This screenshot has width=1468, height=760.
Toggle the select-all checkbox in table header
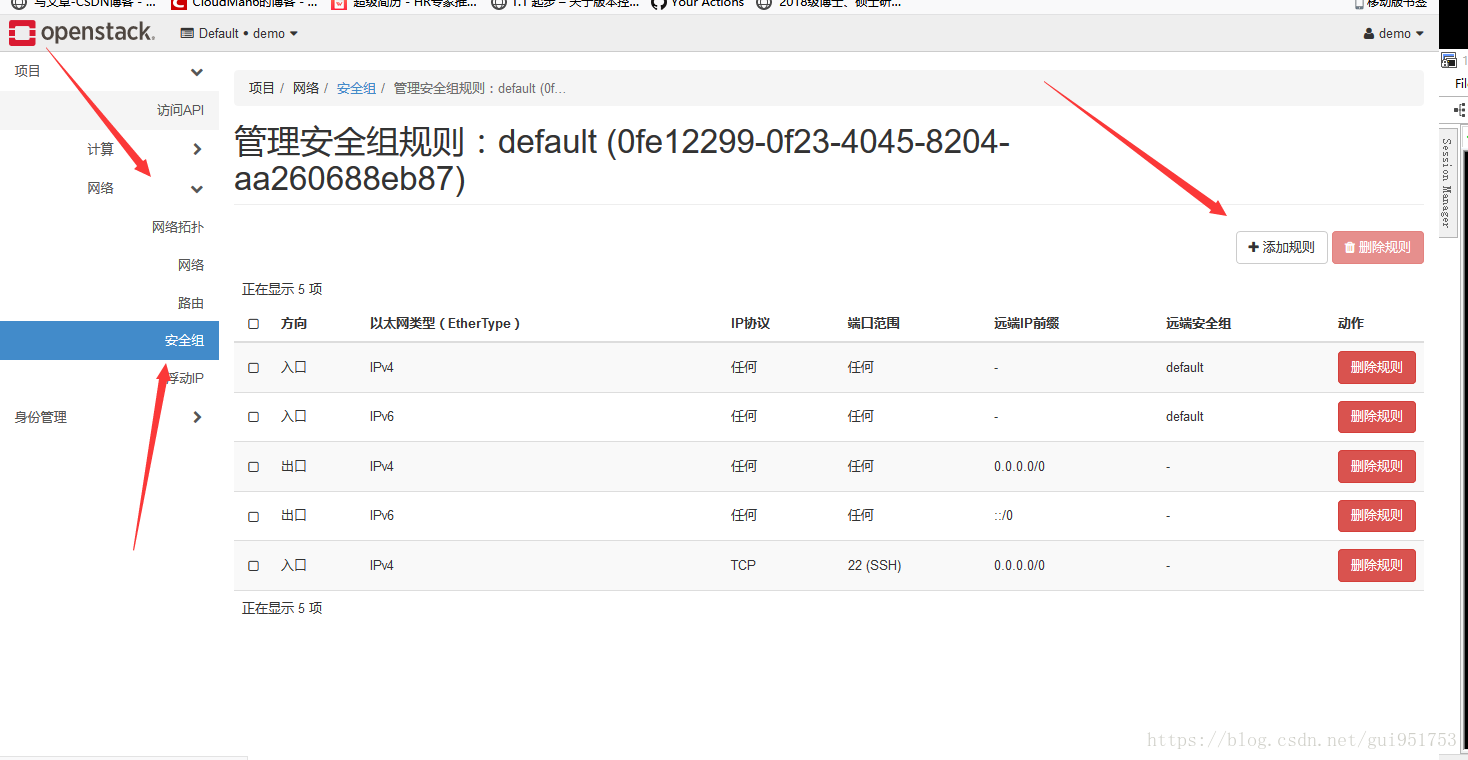pyautogui.click(x=253, y=324)
